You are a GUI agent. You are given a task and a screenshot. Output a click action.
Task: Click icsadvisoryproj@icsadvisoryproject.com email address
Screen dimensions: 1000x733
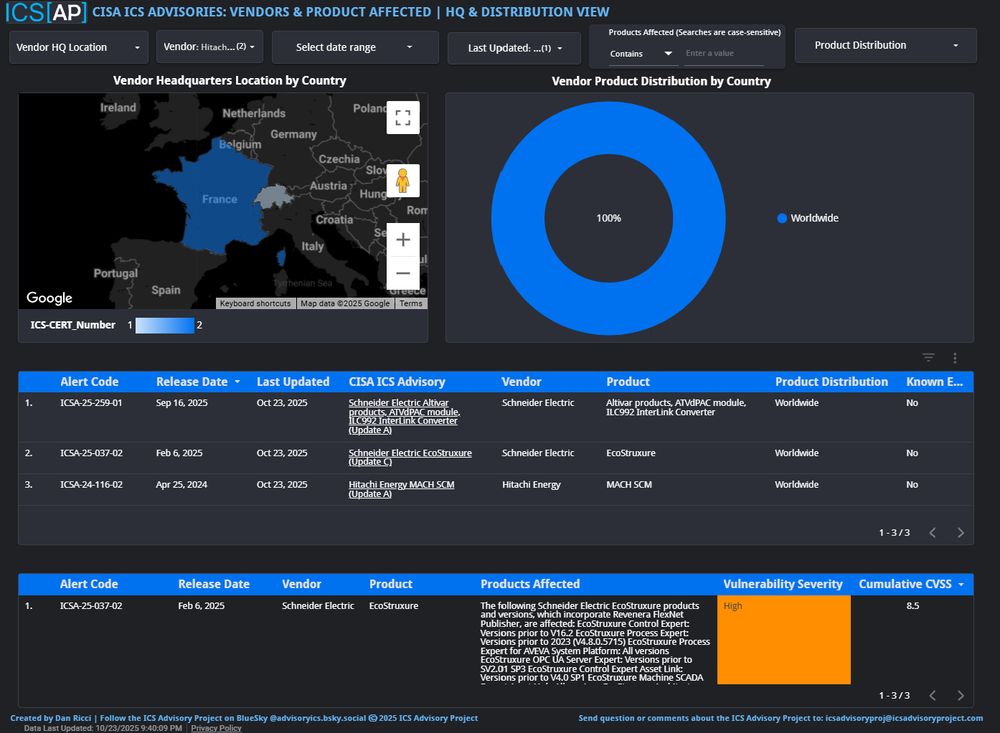click(904, 718)
